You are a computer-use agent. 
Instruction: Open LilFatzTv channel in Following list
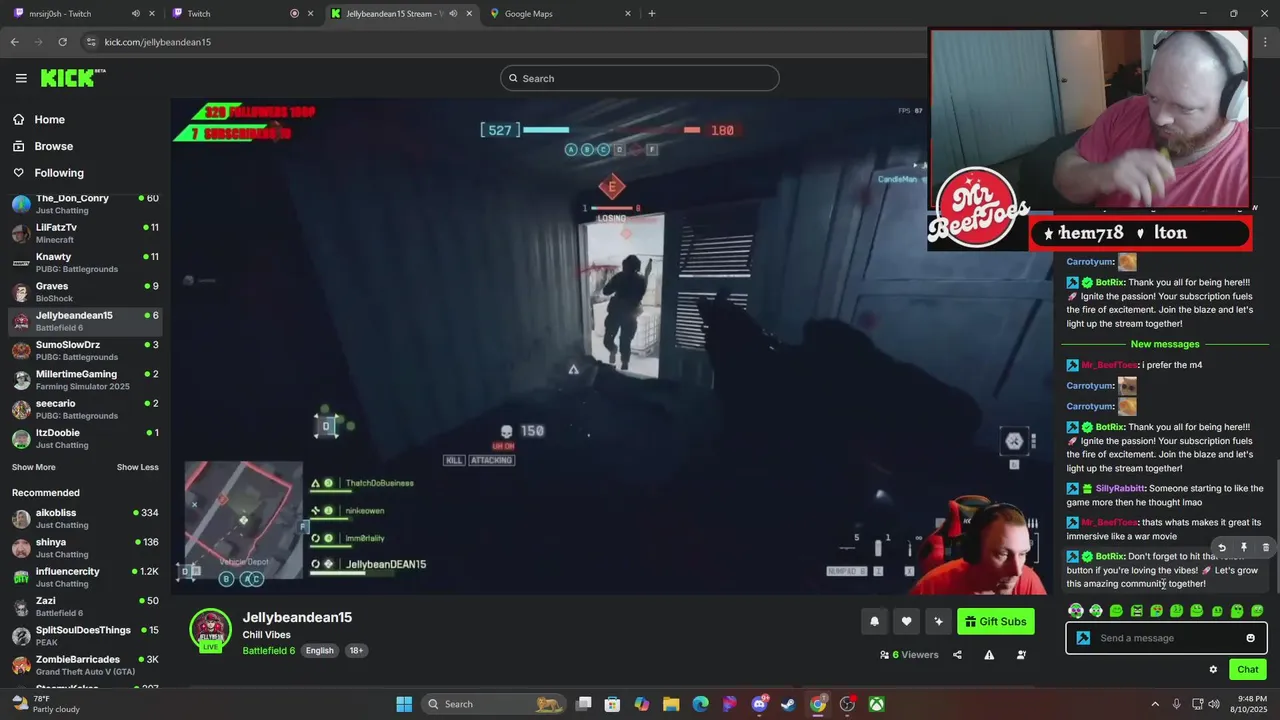[x=85, y=233]
